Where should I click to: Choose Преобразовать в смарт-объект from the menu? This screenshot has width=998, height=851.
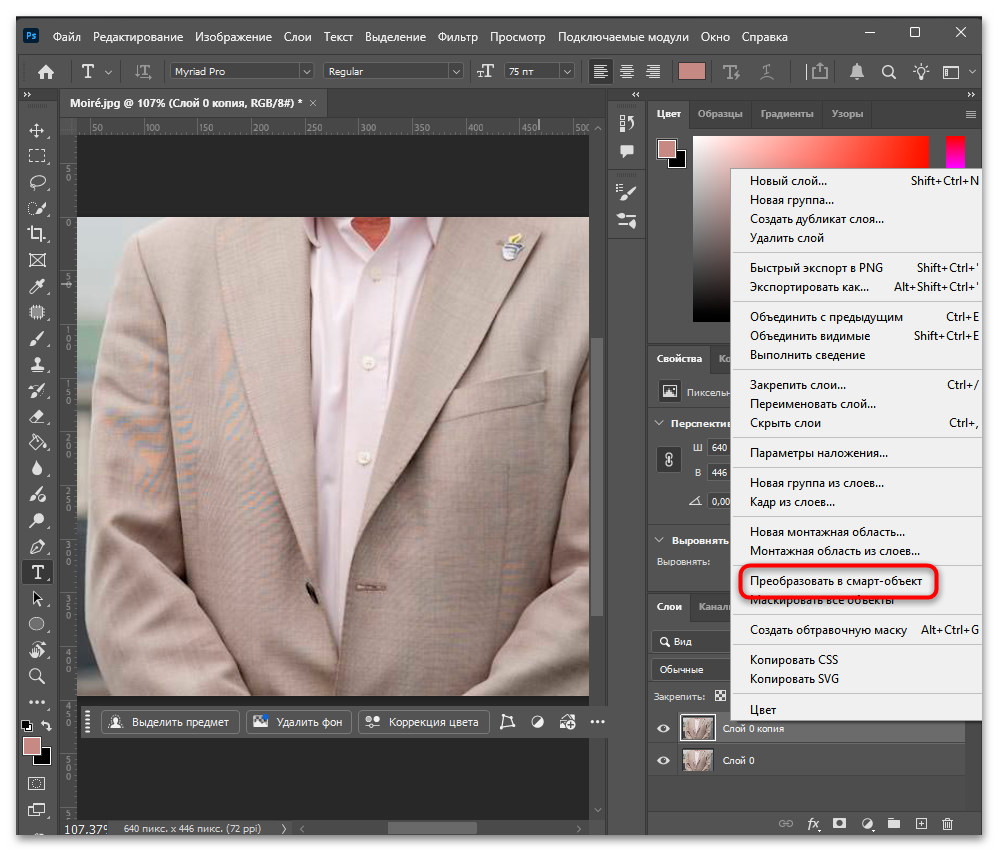[x=836, y=581]
